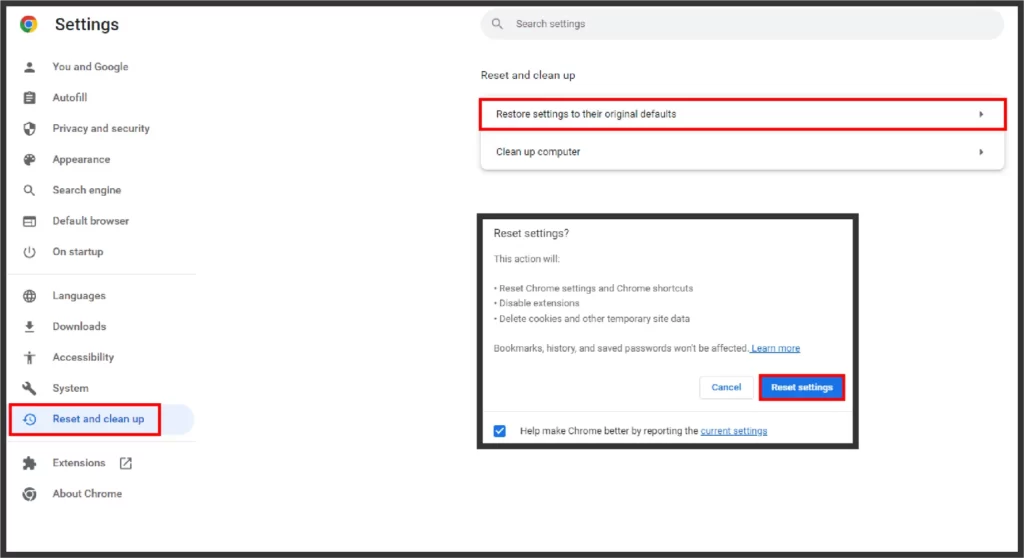Select Reset and clean up in sidebar
This screenshot has height=558, width=1024.
[101, 419]
